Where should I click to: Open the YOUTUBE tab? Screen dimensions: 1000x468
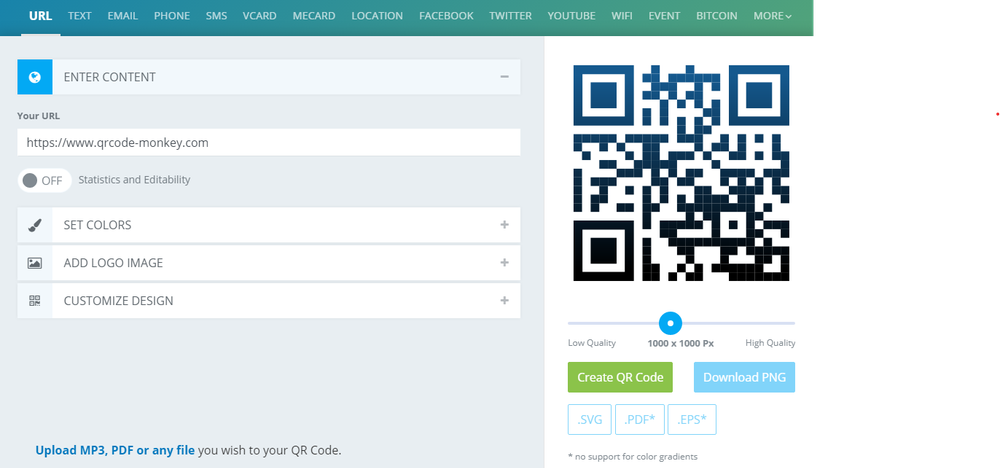tap(571, 16)
